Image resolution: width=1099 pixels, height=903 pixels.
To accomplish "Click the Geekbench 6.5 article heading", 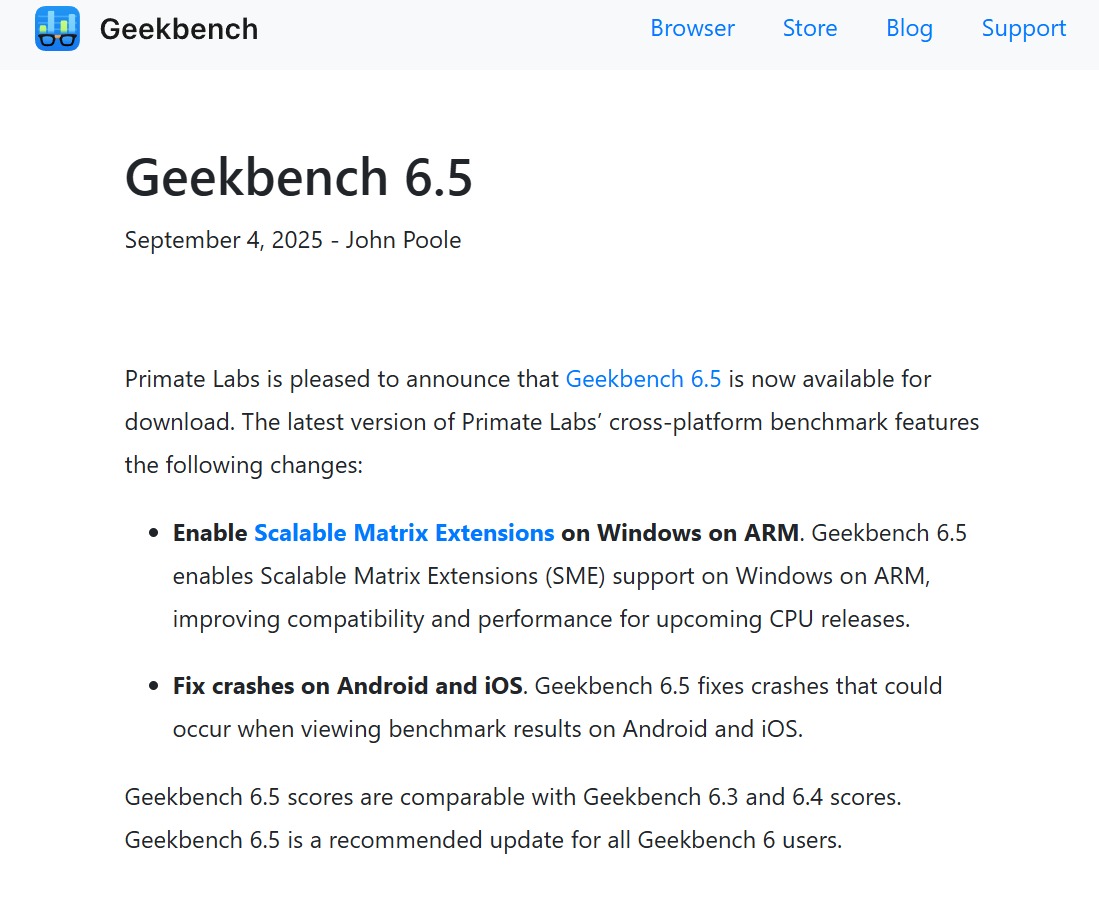I will pos(299,177).
